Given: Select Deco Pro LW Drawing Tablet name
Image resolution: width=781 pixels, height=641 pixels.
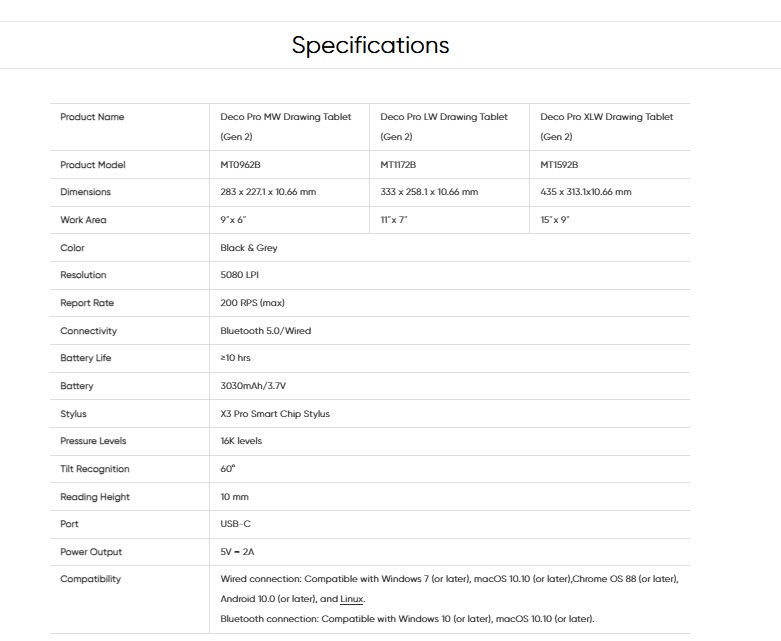Looking at the screenshot, I should pos(444,127).
